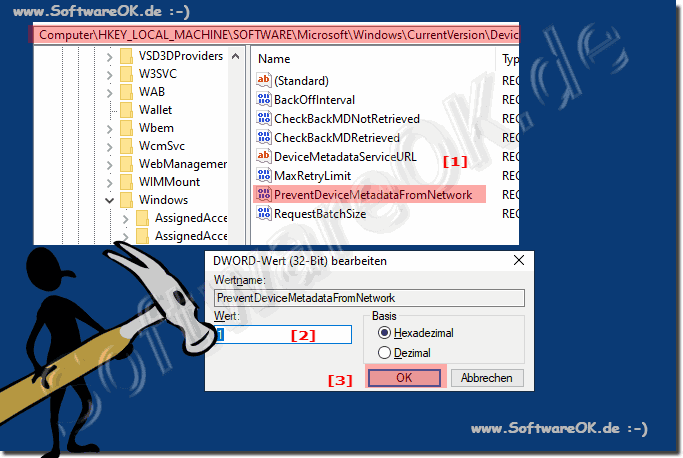This screenshot has height=458, width=683.
Task: Click the DeviceMetadataServiceURL string icon
Action: tap(264, 156)
